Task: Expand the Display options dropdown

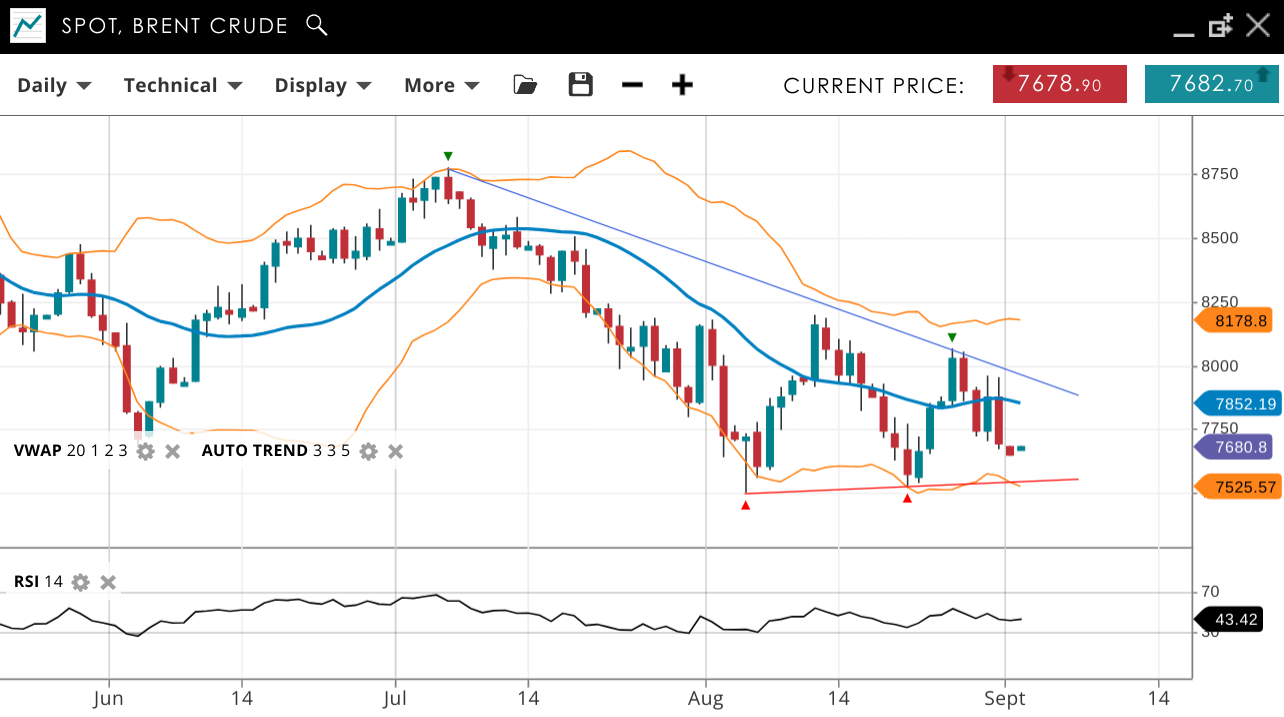Action: coord(322,85)
